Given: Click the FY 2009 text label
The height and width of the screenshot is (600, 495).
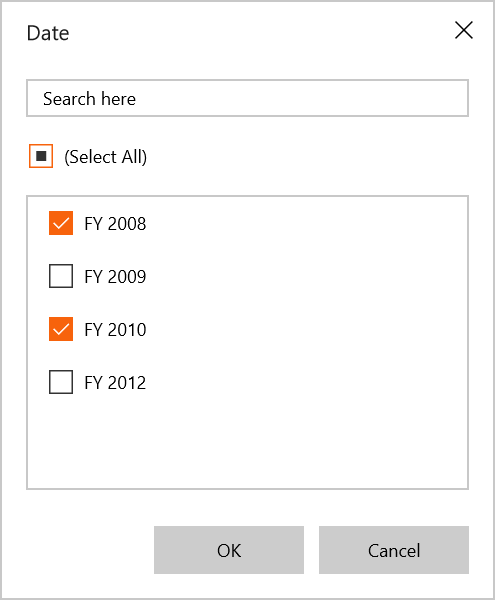Looking at the screenshot, I should click(115, 277).
